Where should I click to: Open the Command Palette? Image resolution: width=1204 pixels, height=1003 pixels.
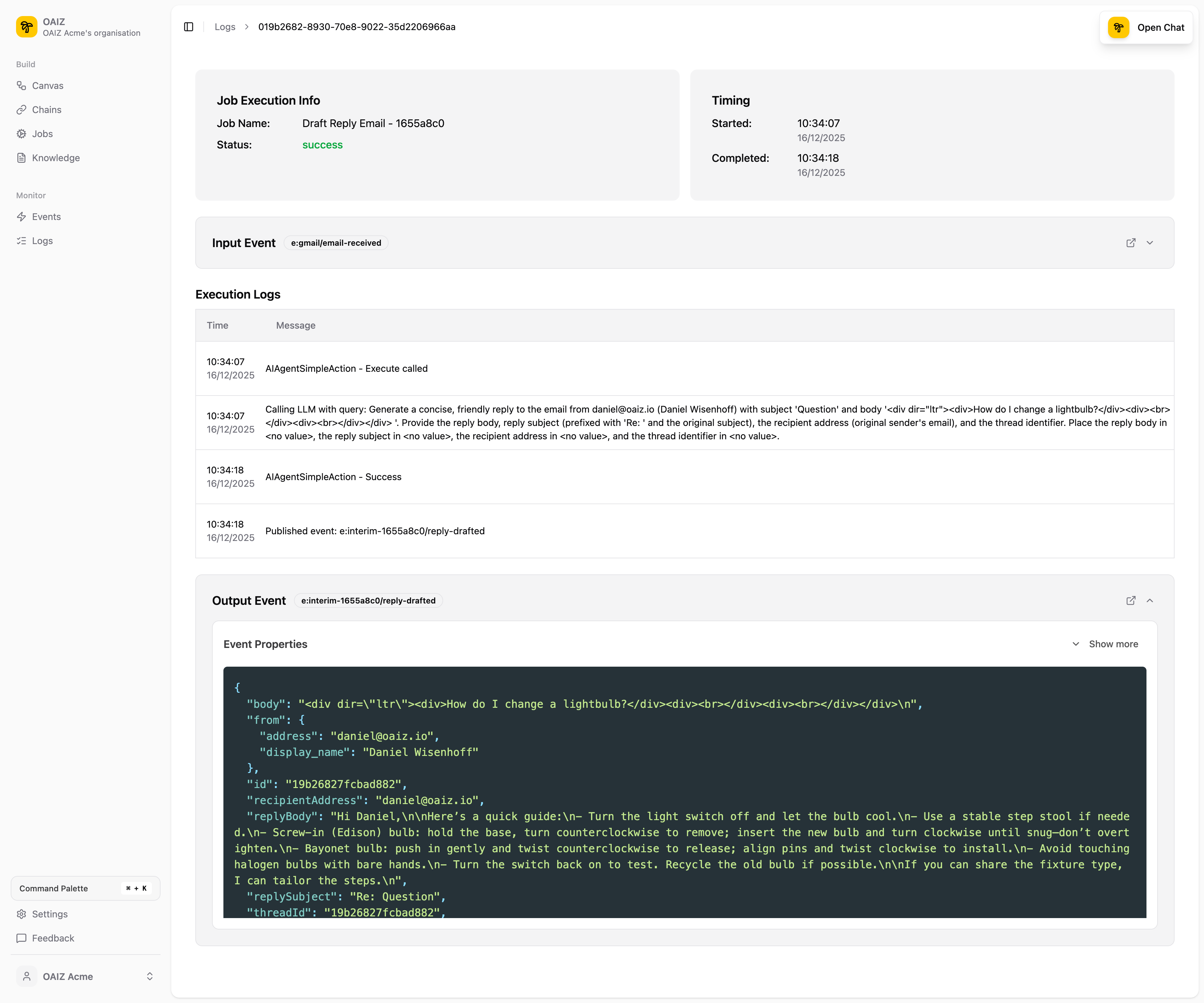[x=85, y=888]
